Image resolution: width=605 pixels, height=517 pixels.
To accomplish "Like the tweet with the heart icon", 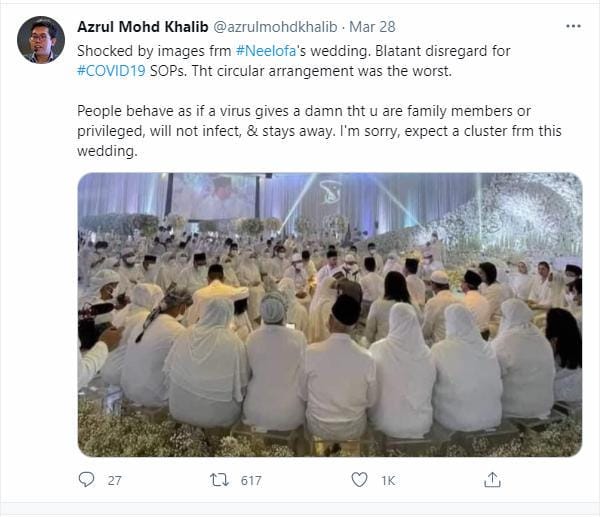I will coord(359,480).
